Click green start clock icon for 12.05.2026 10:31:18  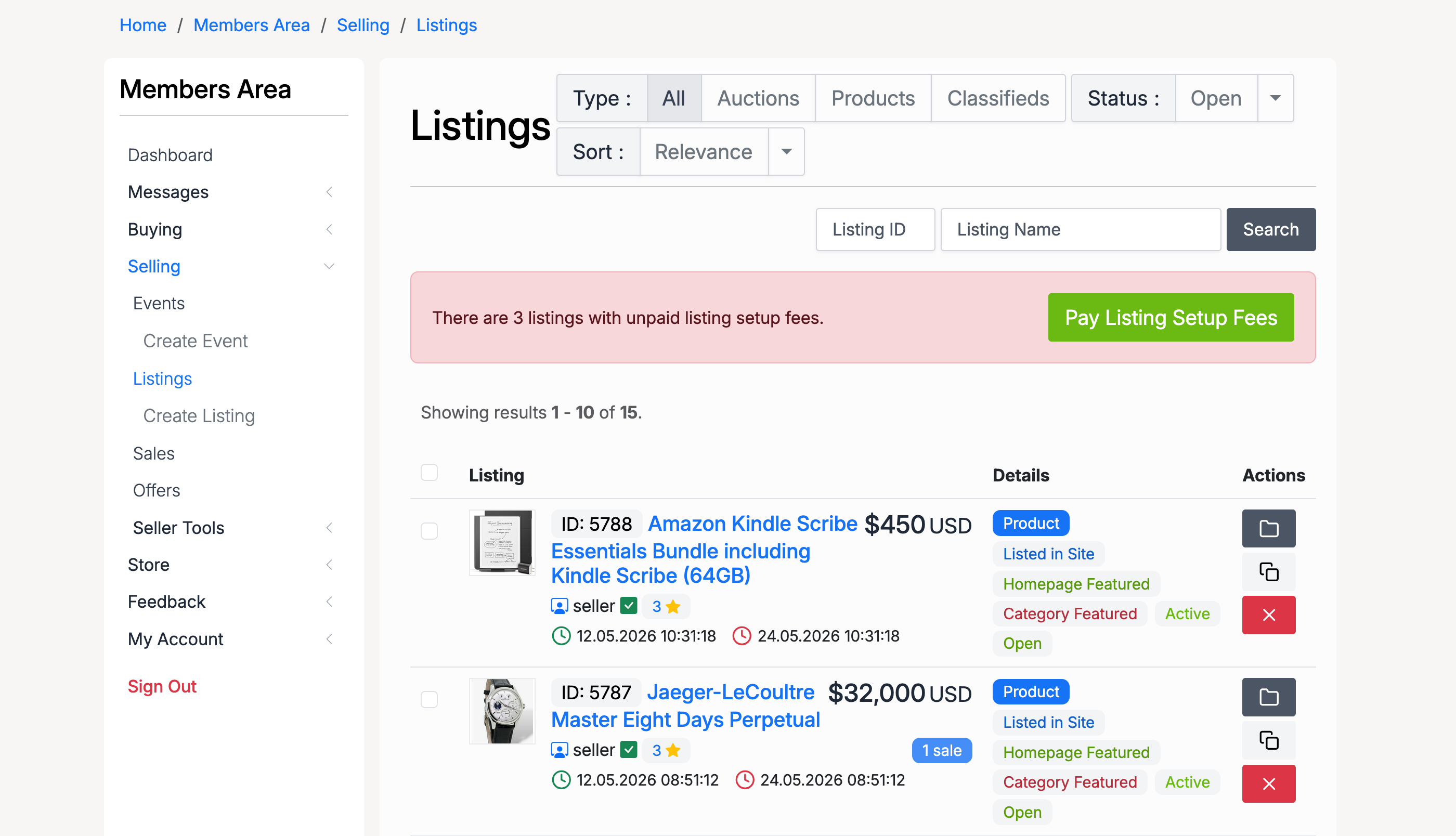tap(561, 636)
